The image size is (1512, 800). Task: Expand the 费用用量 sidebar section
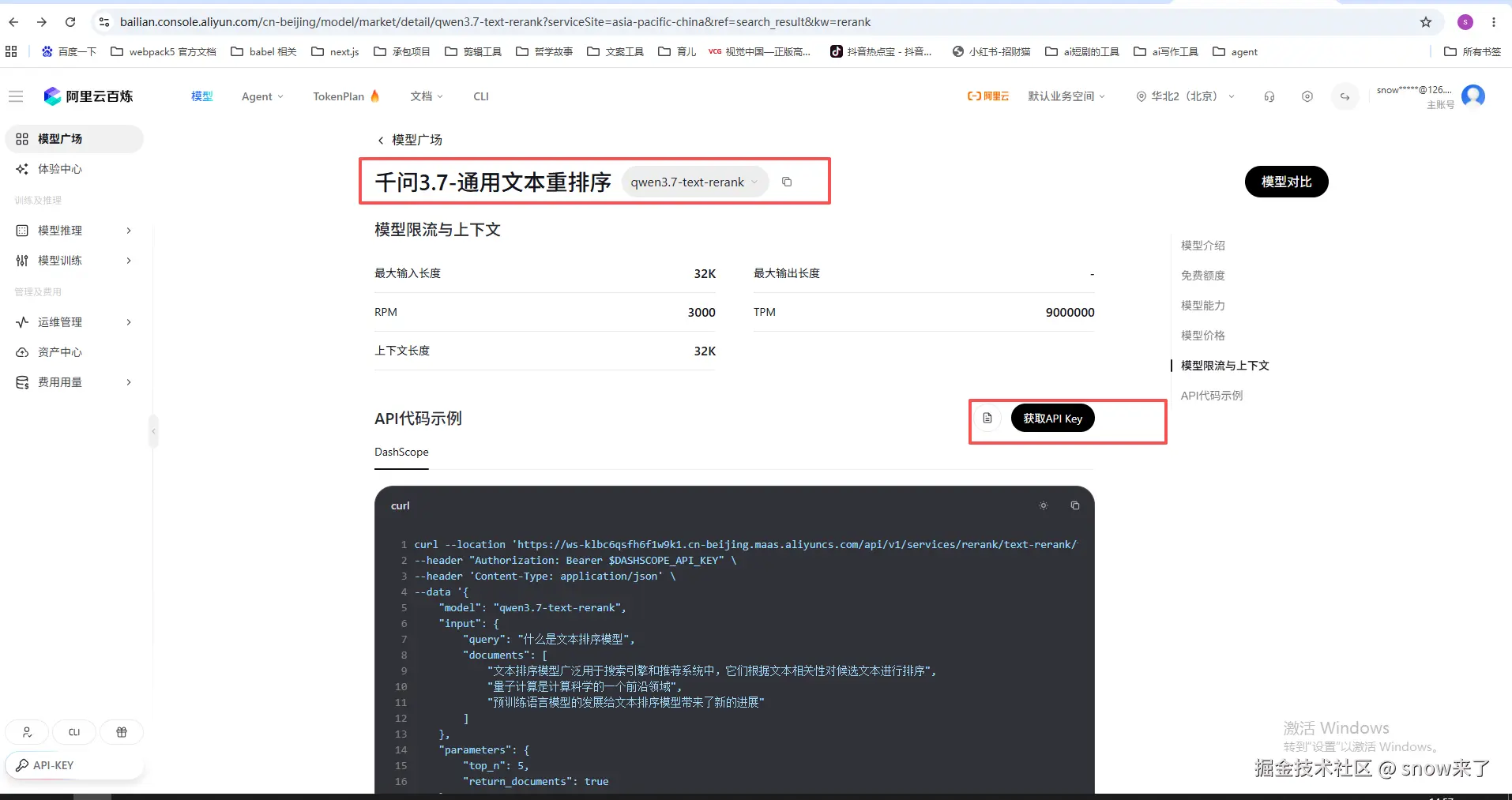coord(74,381)
